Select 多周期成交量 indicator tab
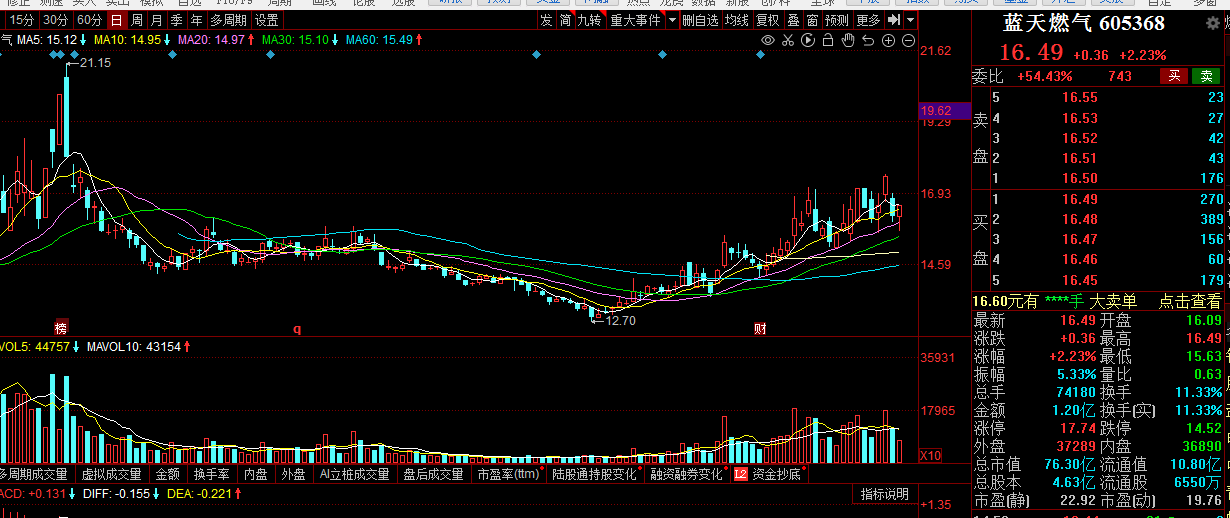This screenshot has height=518, width=1230. [35, 474]
